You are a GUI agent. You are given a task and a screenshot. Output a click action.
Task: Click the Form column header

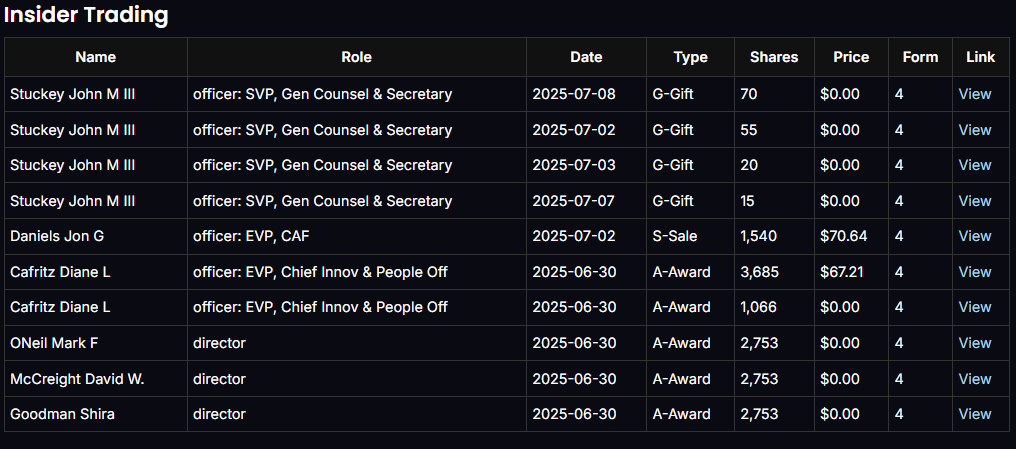point(920,57)
